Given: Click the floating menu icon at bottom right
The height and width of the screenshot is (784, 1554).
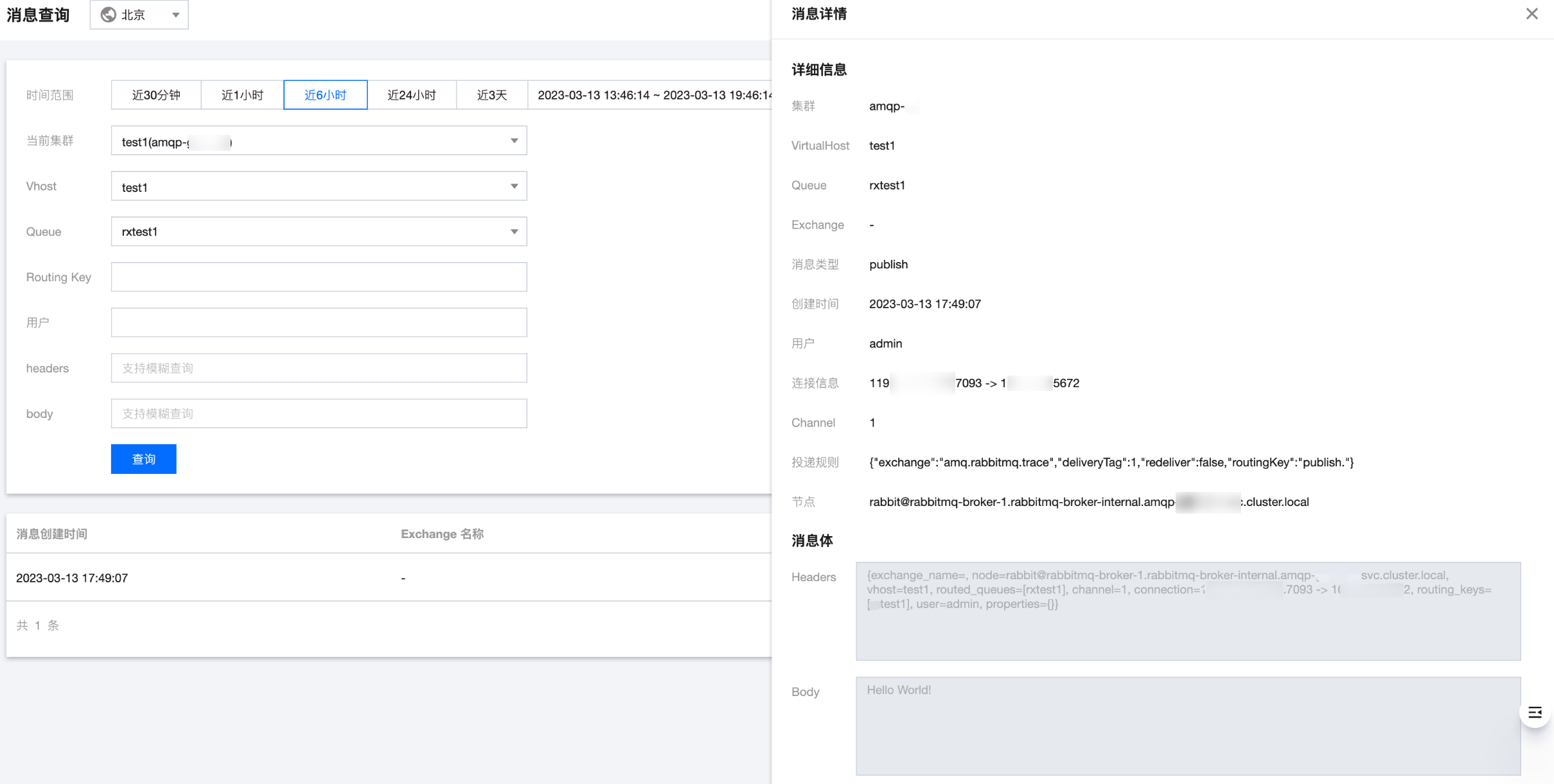Looking at the screenshot, I should tap(1535, 712).
